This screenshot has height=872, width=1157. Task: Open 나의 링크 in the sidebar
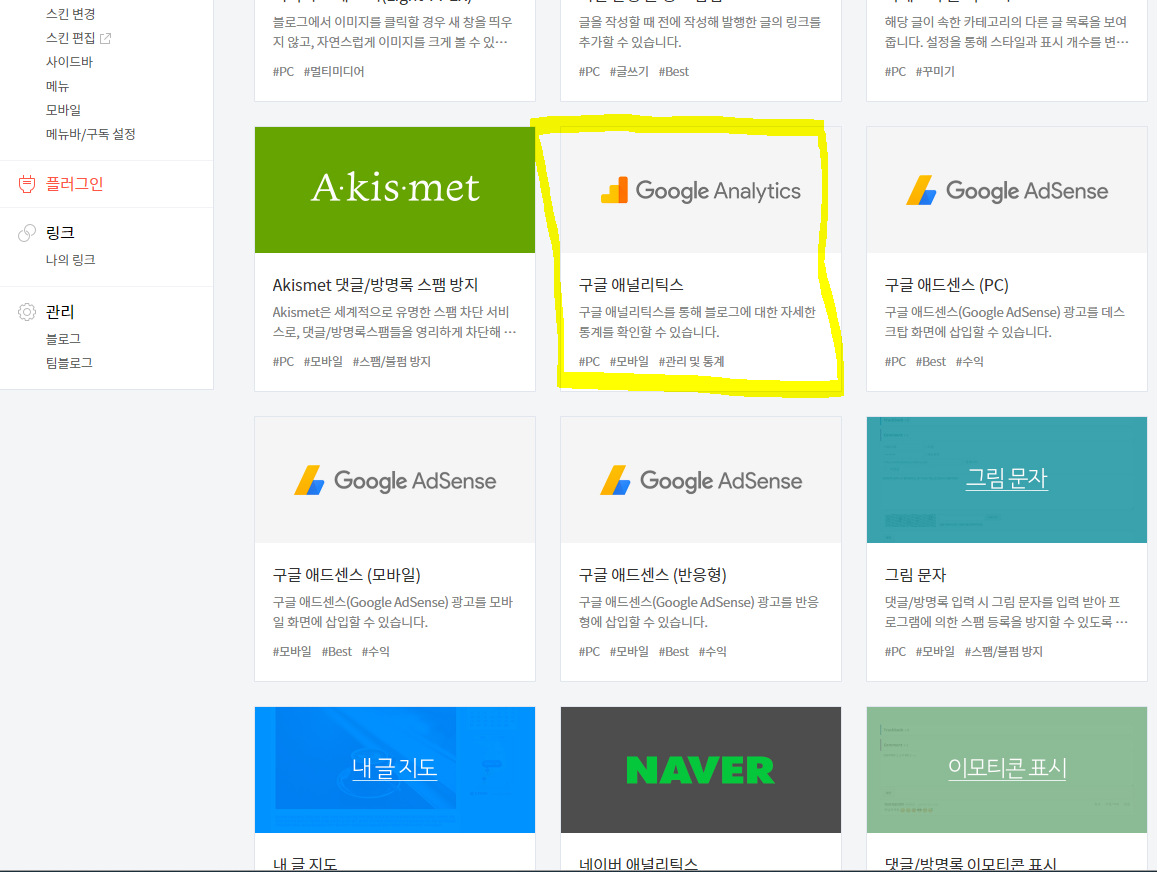(x=70, y=260)
